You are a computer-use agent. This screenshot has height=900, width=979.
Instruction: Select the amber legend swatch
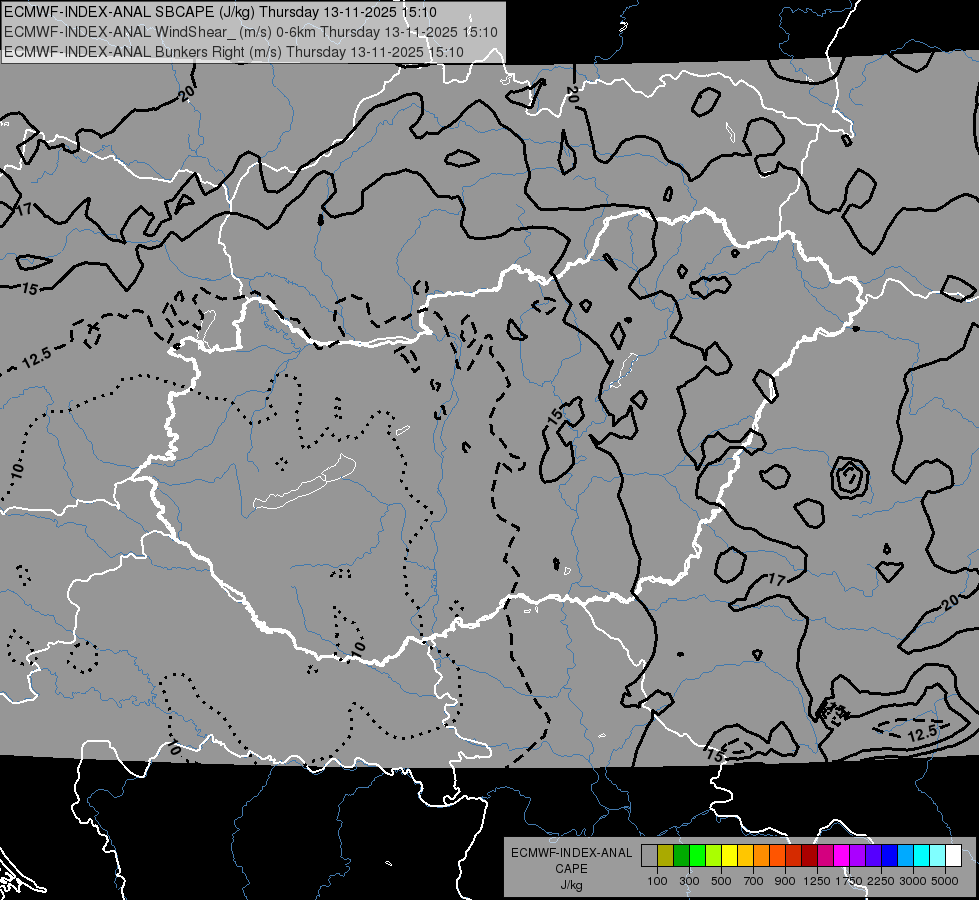coord(745,855)
